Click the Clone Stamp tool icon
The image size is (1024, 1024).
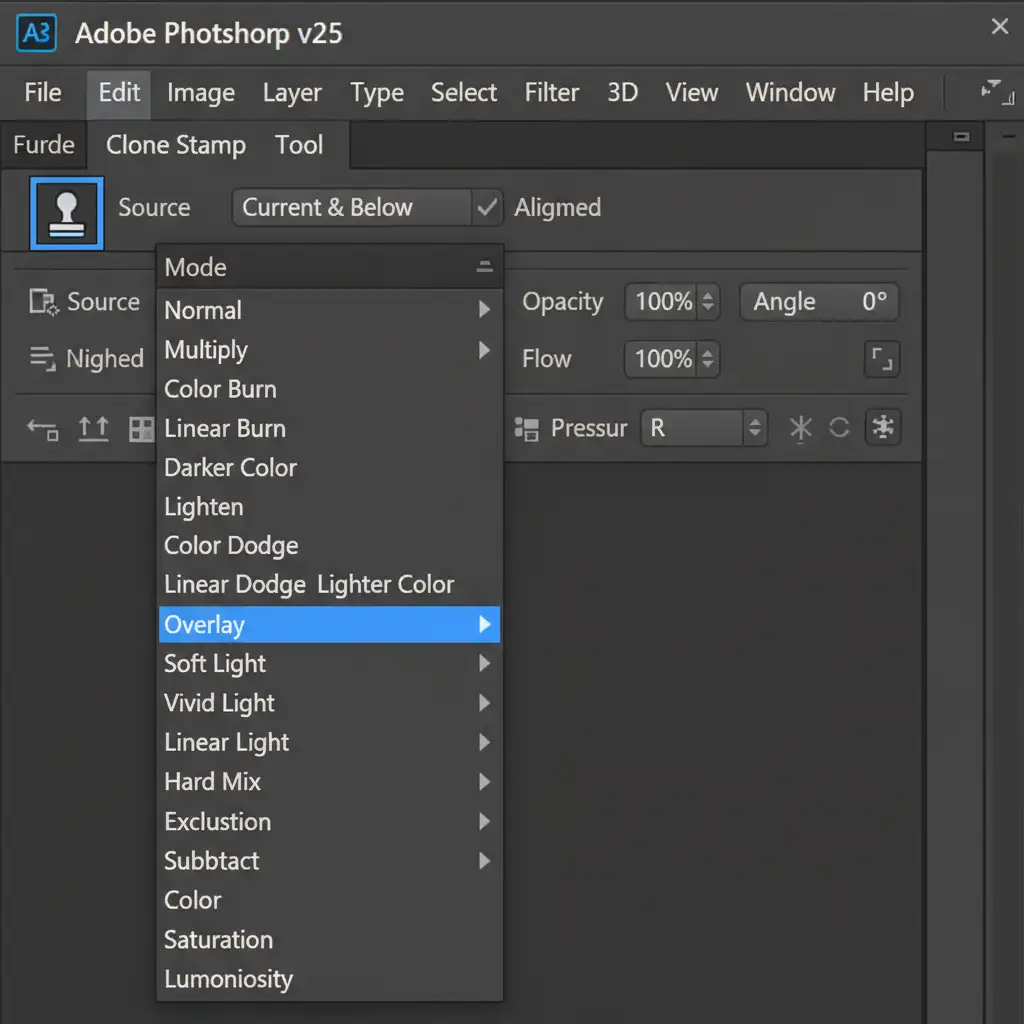(x=67, y=212)
